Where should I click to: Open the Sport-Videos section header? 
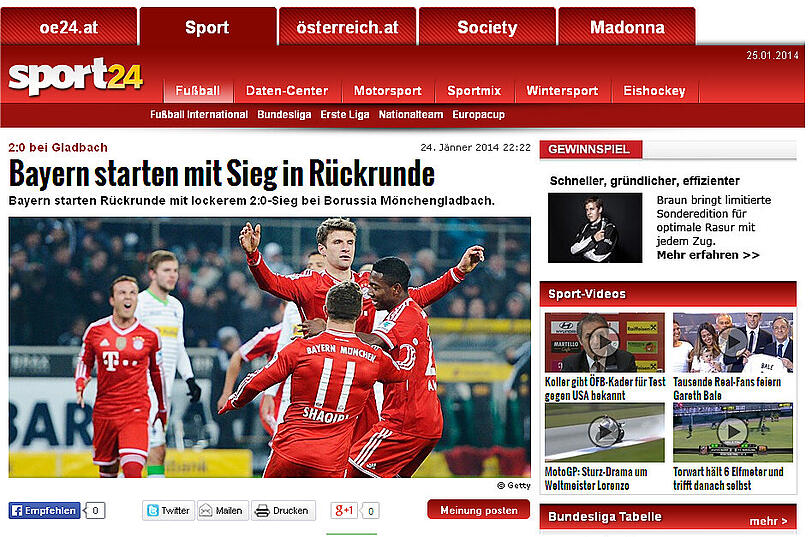668,294
